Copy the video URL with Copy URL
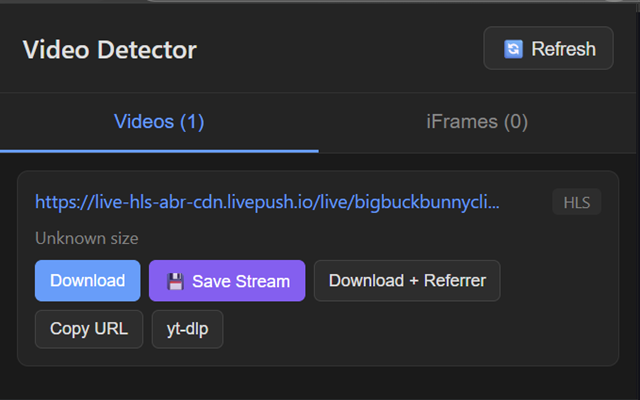The width and height of the screenshot is (640, 400). click(x=89, y=329)
